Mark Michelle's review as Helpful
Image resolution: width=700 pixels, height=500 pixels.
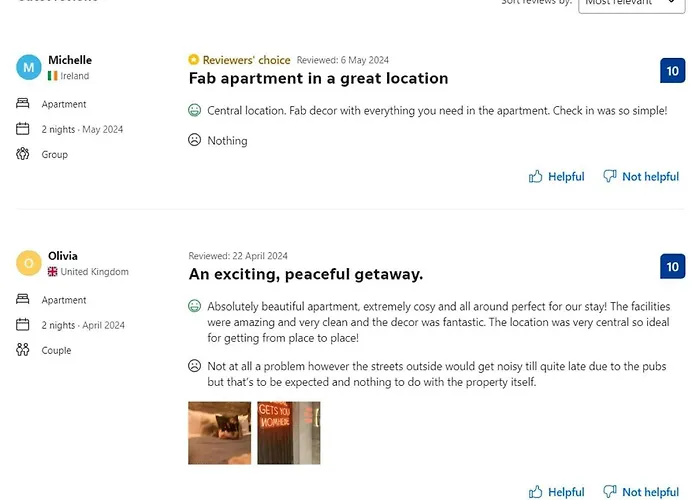556,177
